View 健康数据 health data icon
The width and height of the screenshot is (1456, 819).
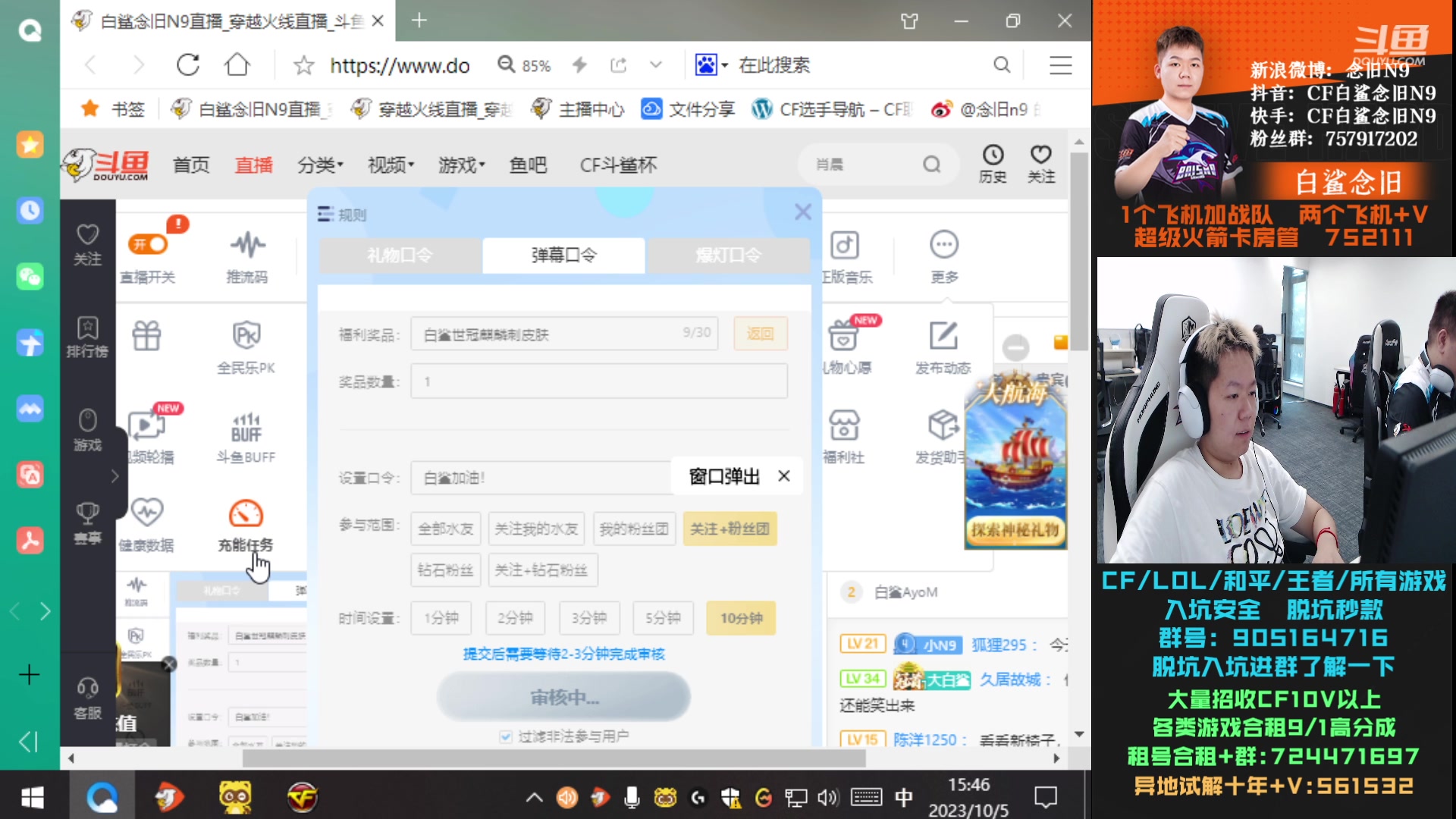[x=148, y=523]
